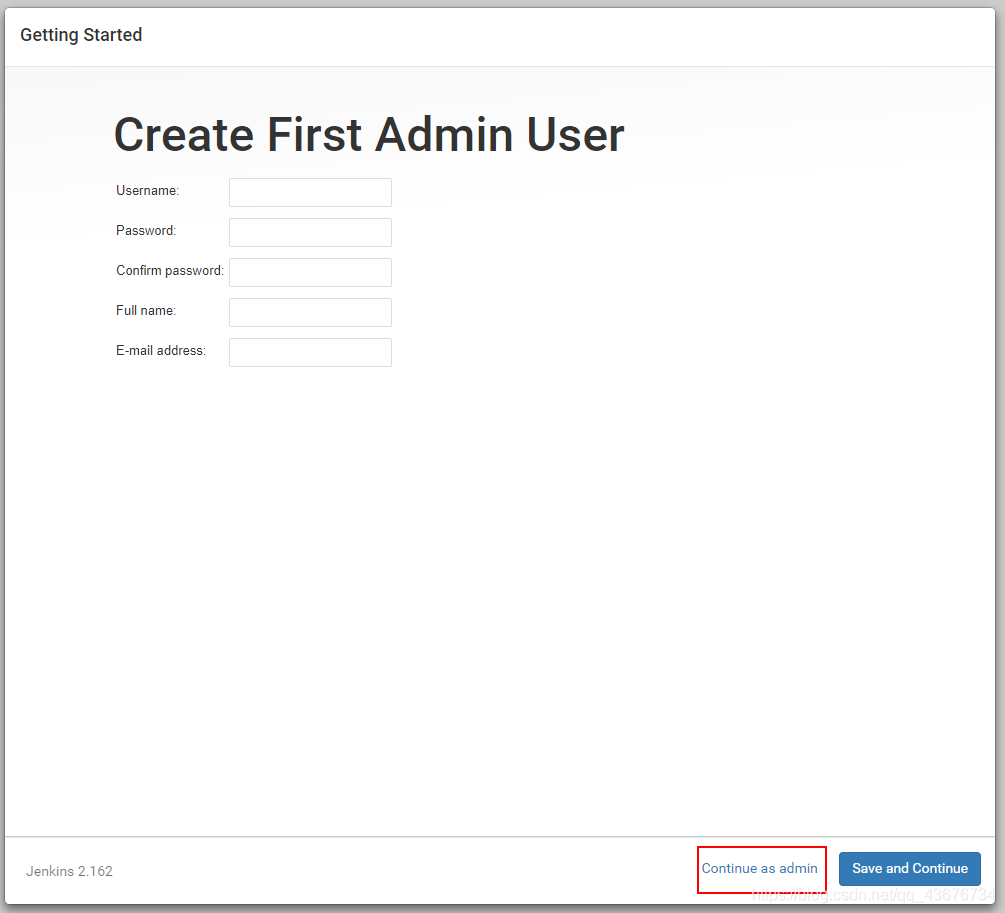Click the Confirm password: label
Image resolution: width=1005 pixels, height=913 pixels.
170,271
